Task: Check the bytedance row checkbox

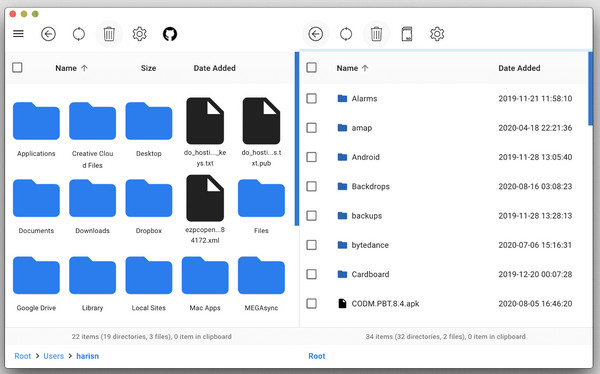Action: pyautogui.click(x=311, y=245)
